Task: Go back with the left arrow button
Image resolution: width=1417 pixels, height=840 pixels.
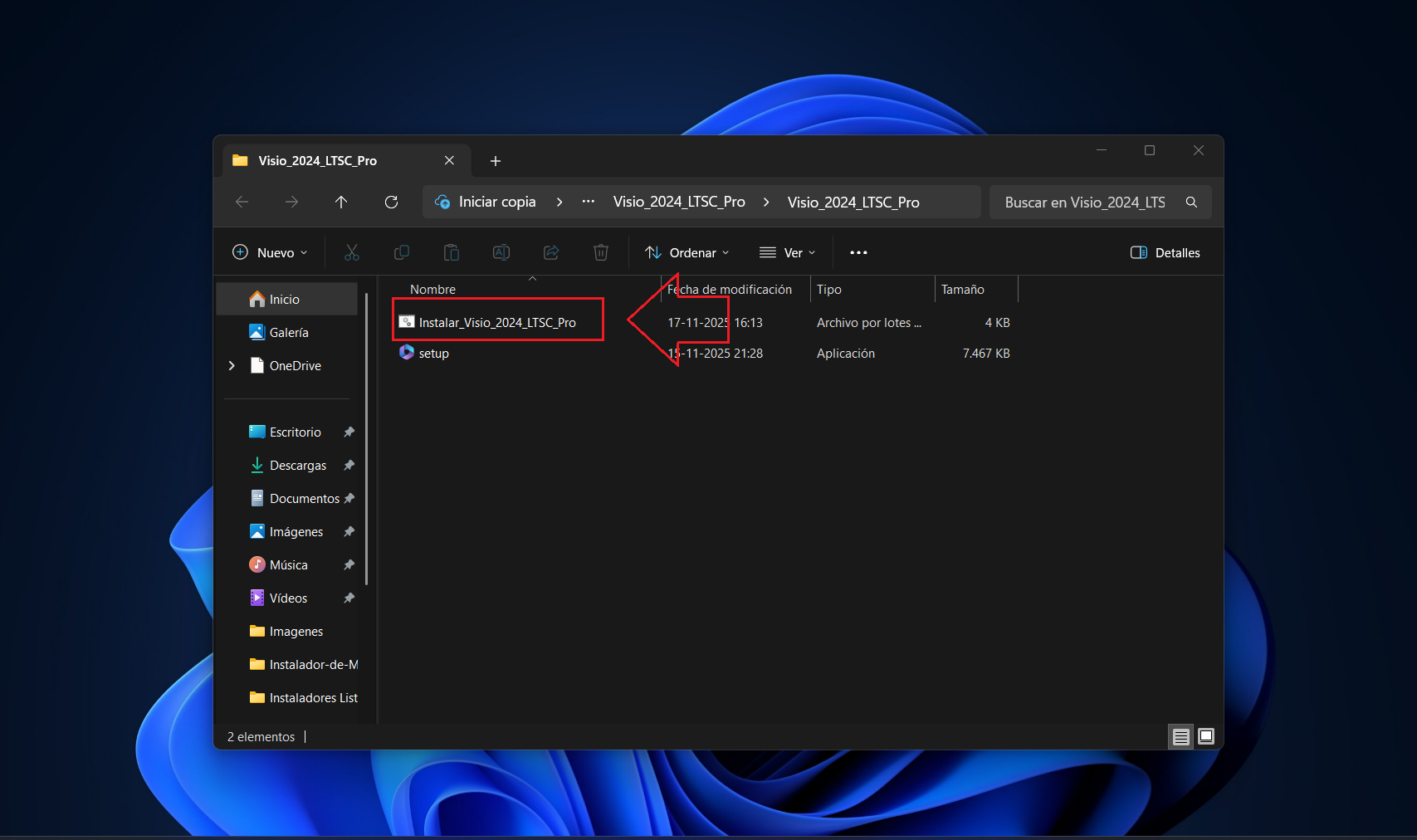Action: pos(242,202)
